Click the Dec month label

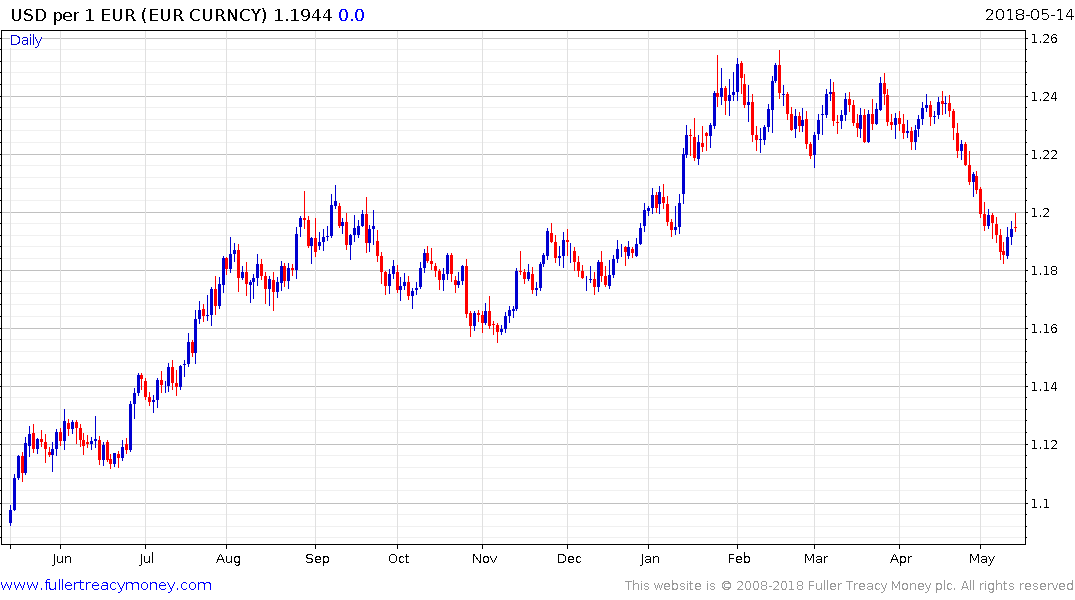tap(569, 559)
